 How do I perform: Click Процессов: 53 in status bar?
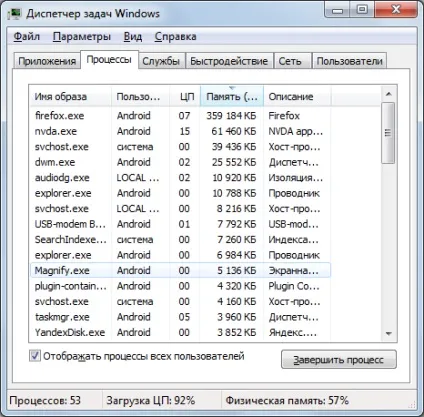(x=45, y=400)
